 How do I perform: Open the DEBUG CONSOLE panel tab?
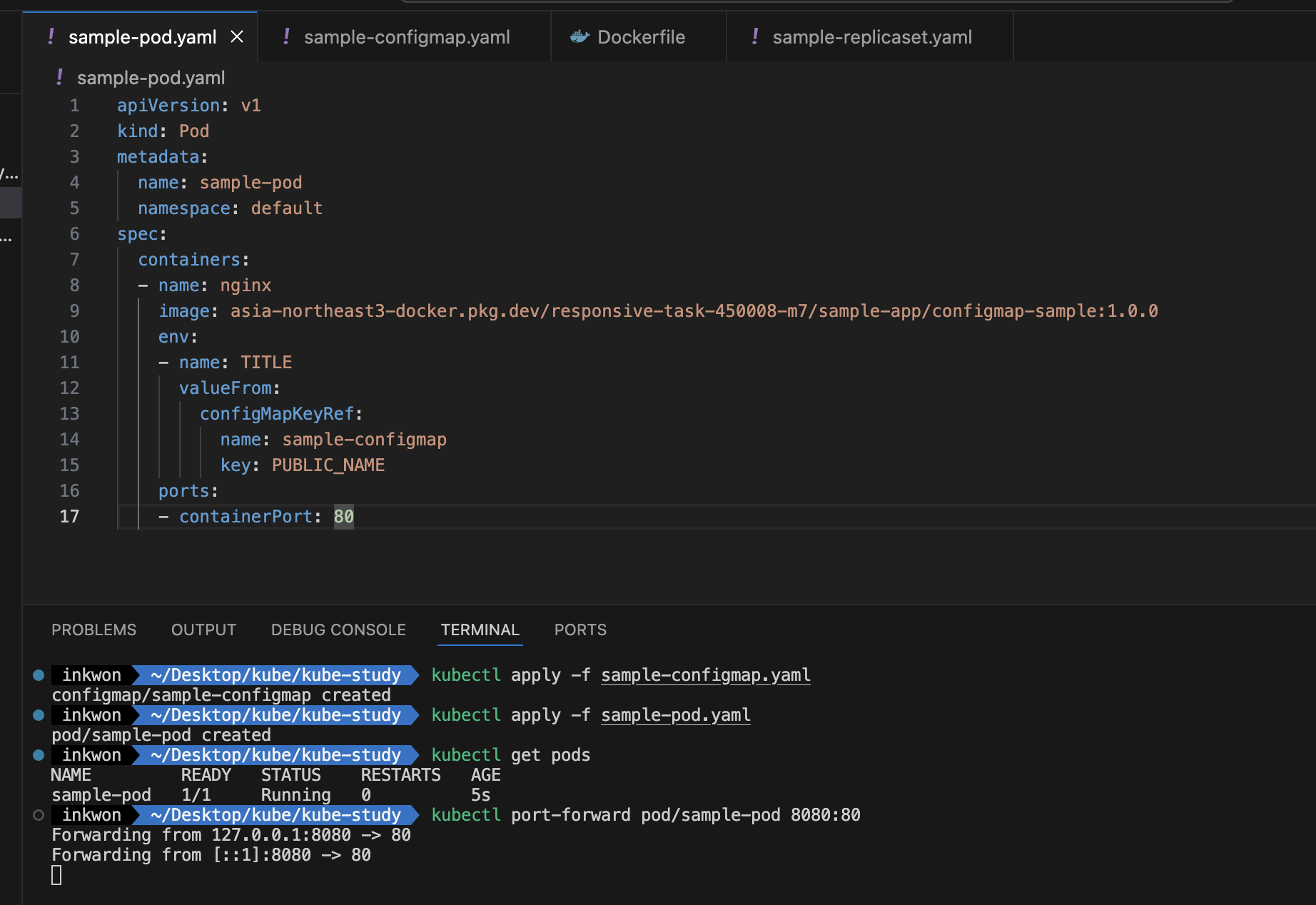coord(338,630)
